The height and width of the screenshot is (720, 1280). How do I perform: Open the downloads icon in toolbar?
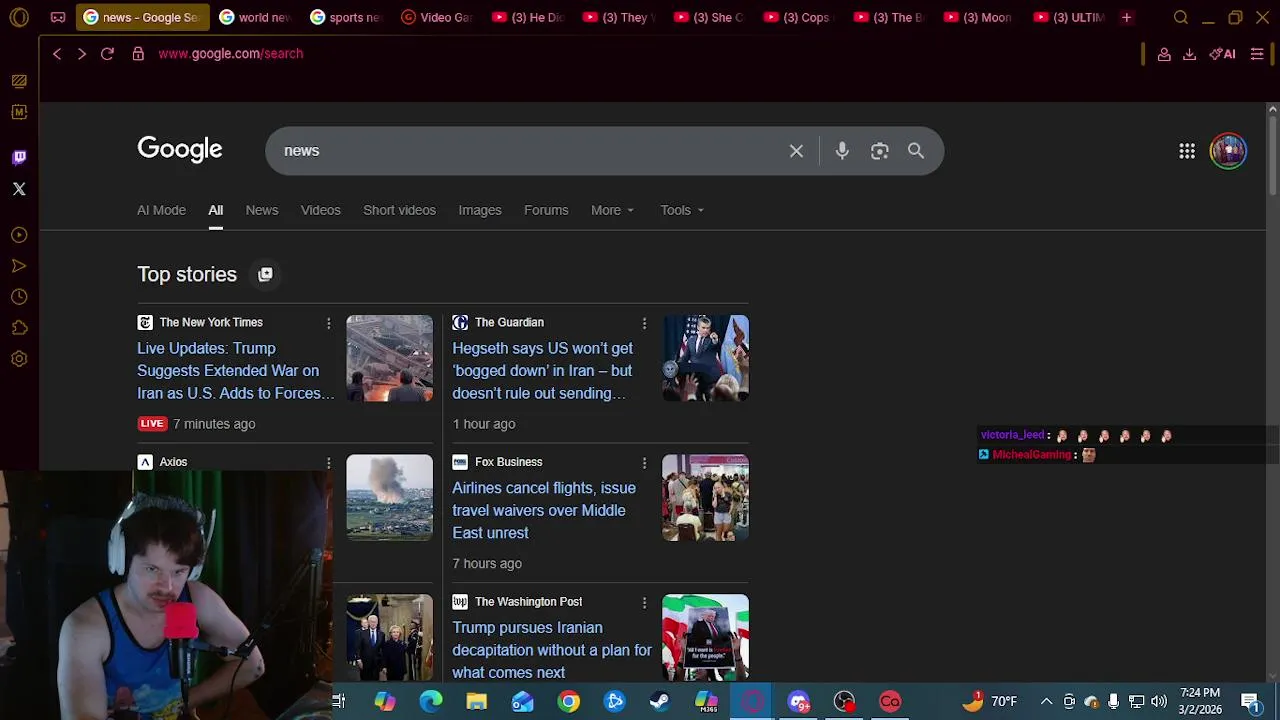coord(1189,54)
